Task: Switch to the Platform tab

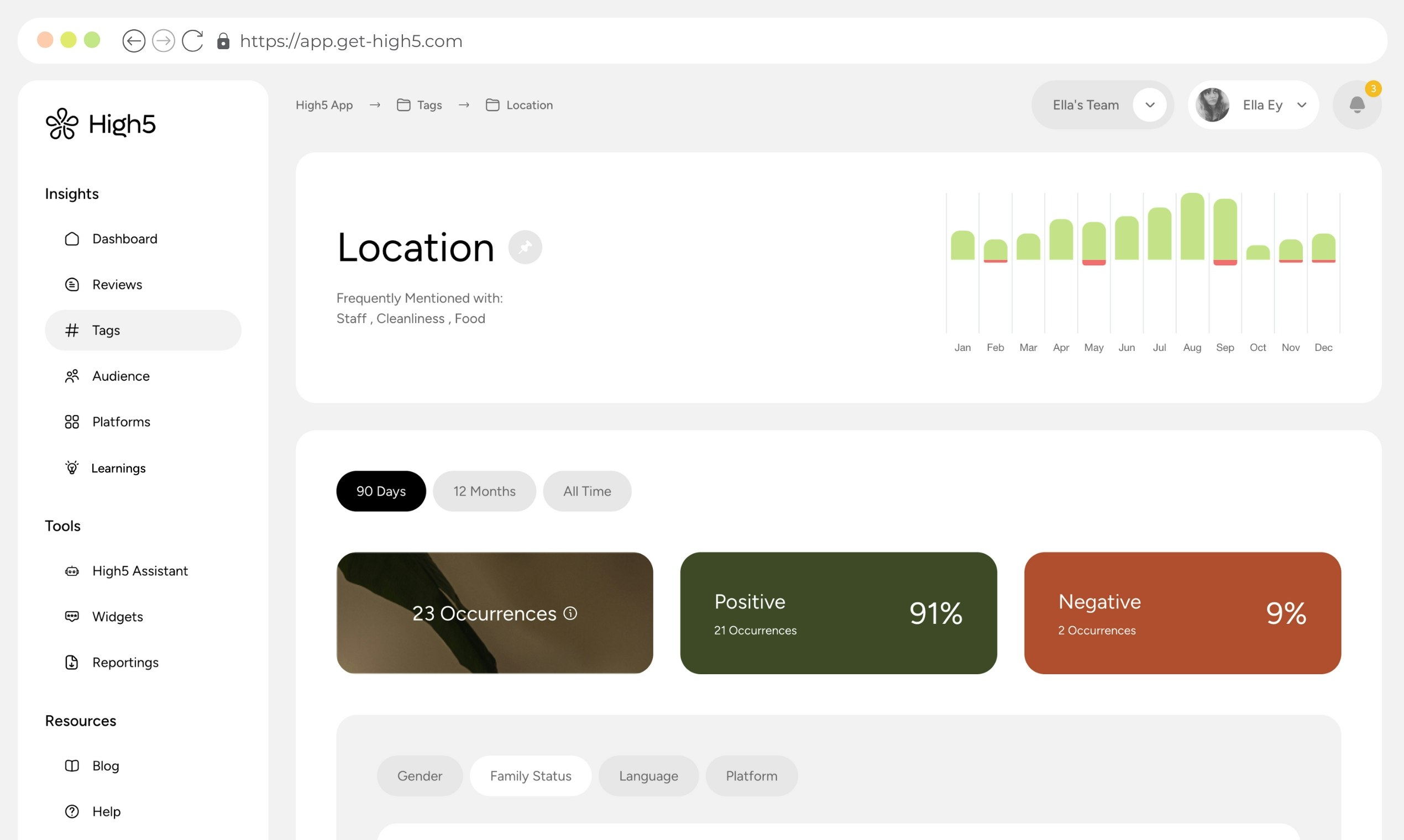Action: (x=751, y=775)
